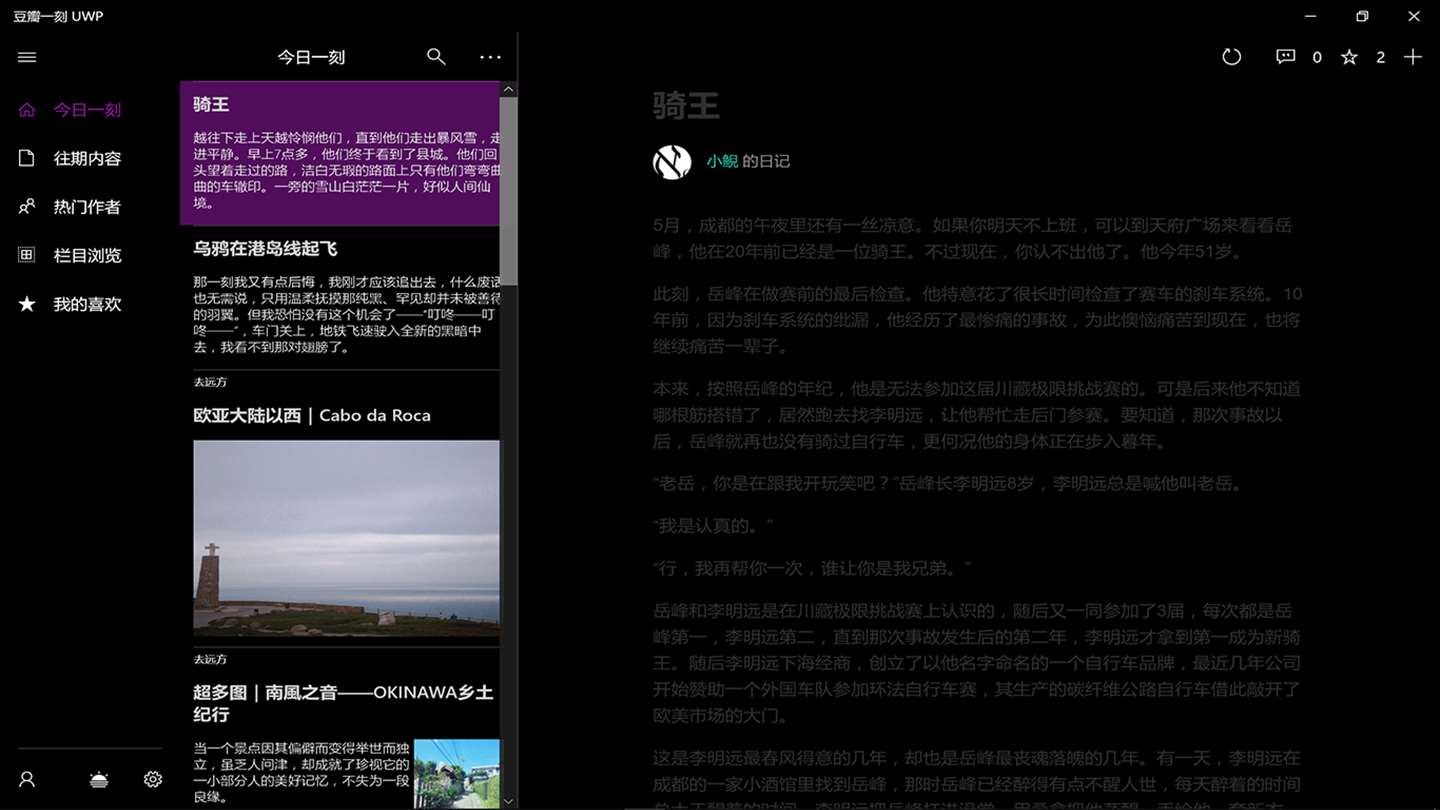
Task: Refresh the article with the reload icon
Action: click(x=1232, y=57)
